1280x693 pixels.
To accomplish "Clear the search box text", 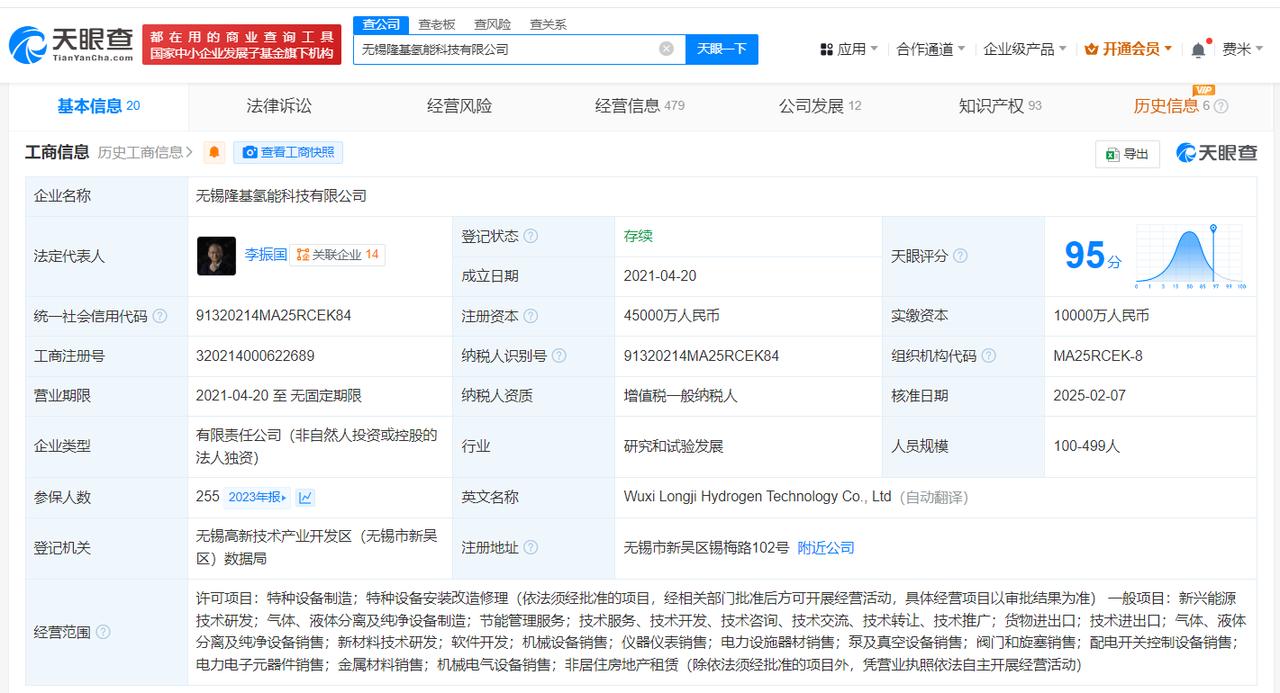I will pyautogui.click(x=666, y=48).
